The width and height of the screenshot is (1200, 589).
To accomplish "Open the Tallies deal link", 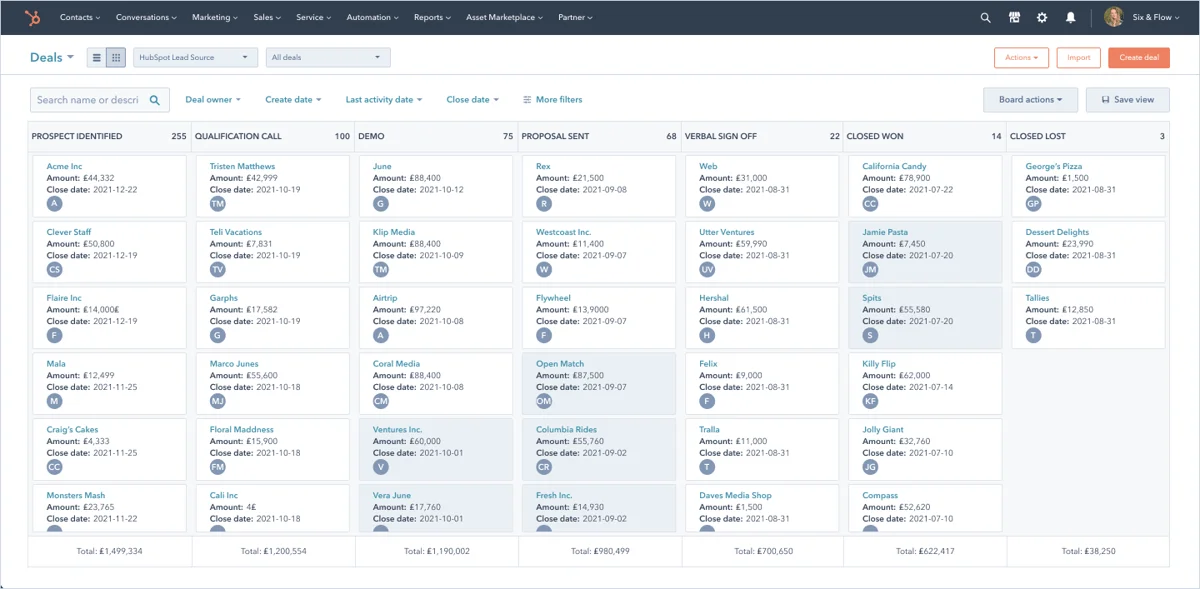I will [x=1037, y=298].
